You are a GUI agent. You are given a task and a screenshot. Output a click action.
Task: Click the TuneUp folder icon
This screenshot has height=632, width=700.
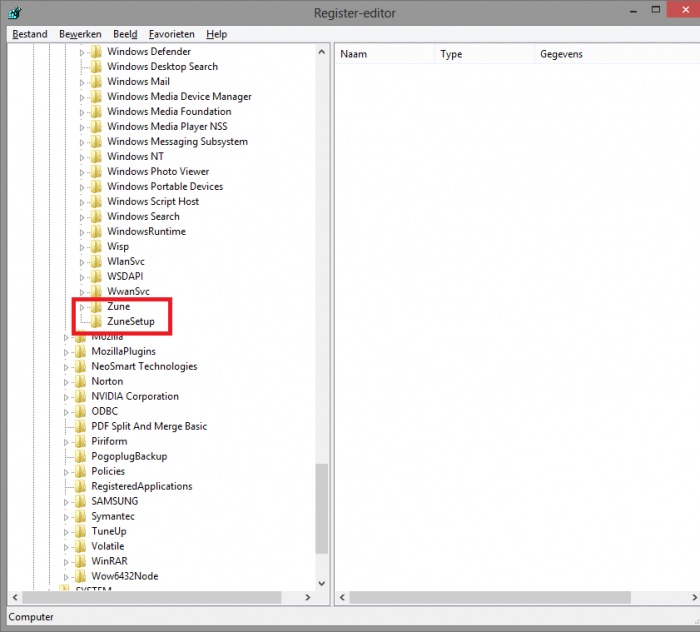(x=80, y=532)
